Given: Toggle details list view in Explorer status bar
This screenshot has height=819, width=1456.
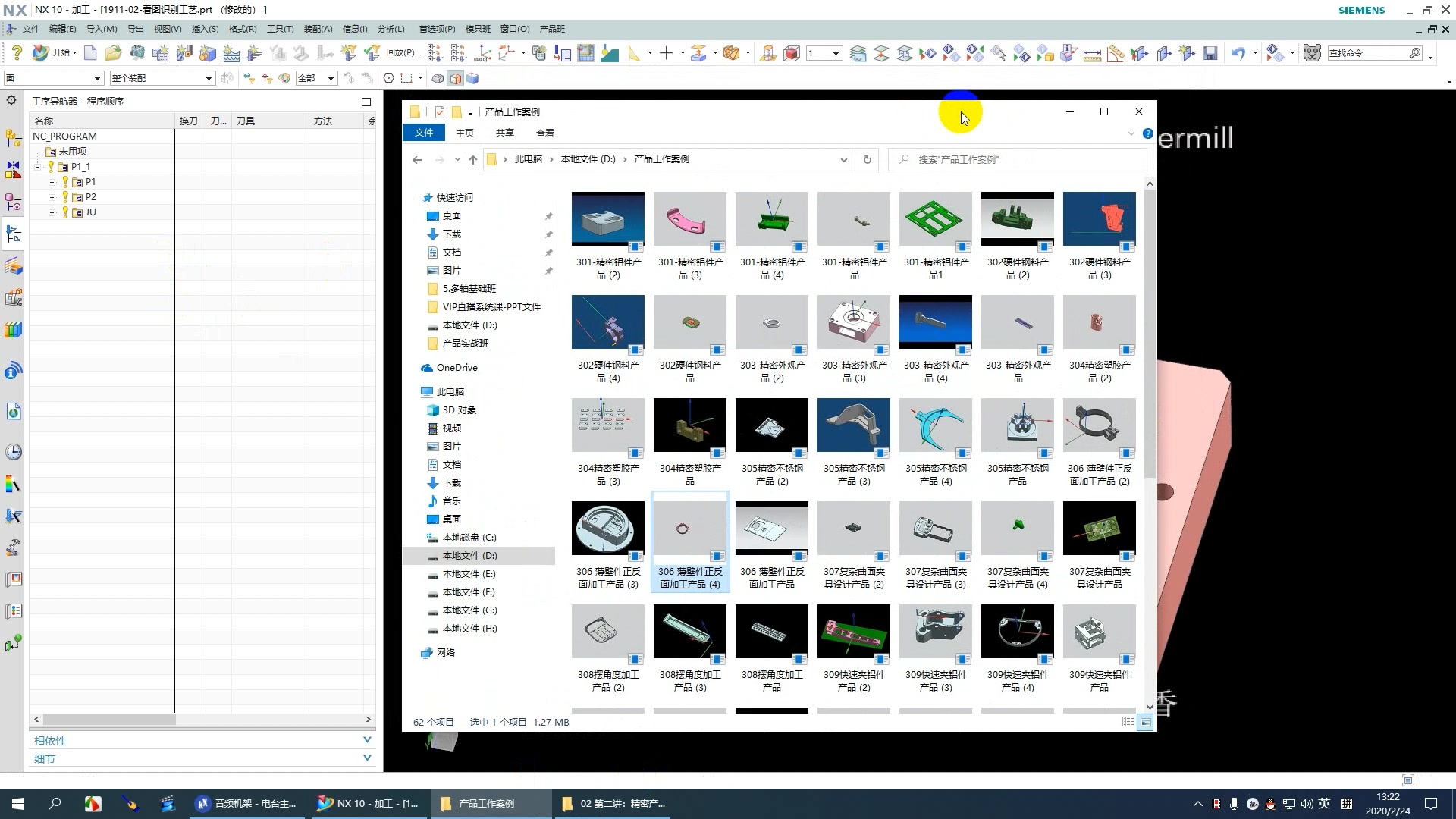Looking at the screenshot, I should click(1128, 723).
